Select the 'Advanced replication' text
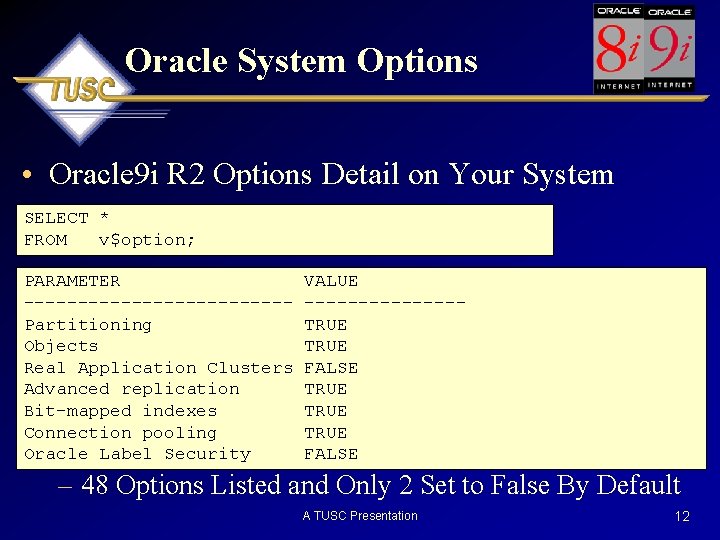This screenshot has width=720, height=540. [132, 389]
